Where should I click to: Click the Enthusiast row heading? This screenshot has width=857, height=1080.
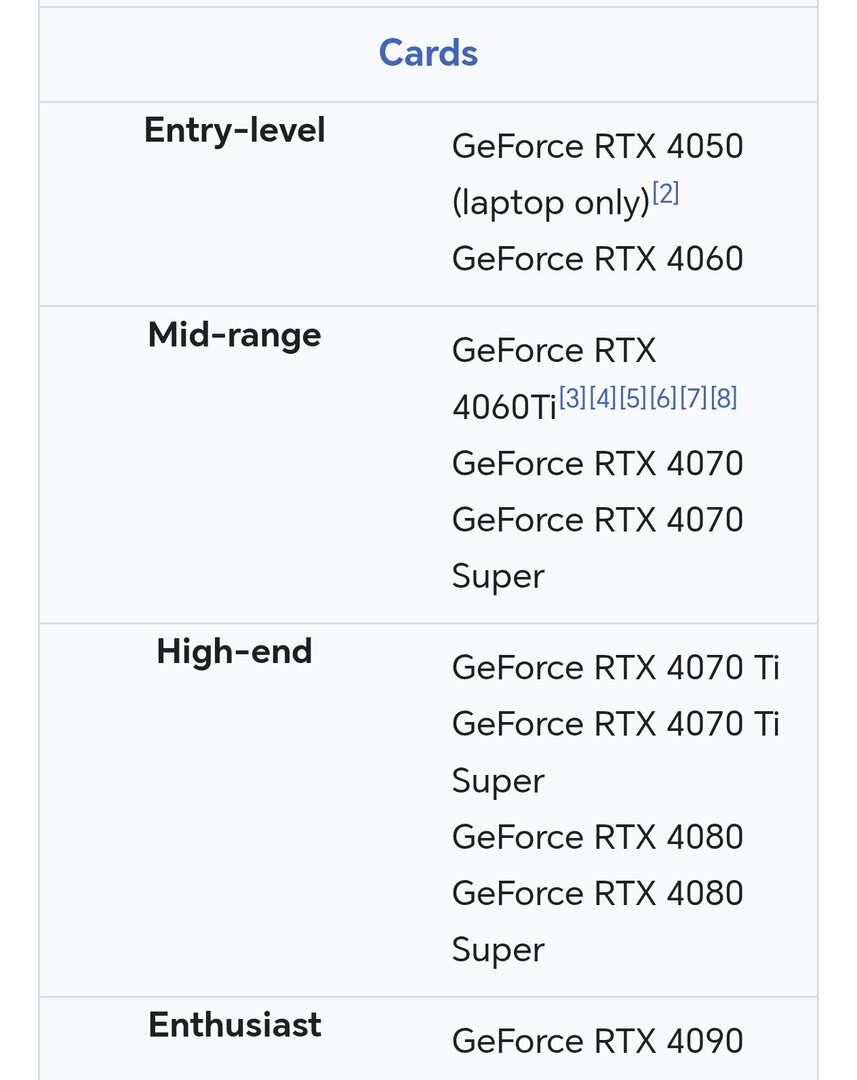tap(235, 1025)
